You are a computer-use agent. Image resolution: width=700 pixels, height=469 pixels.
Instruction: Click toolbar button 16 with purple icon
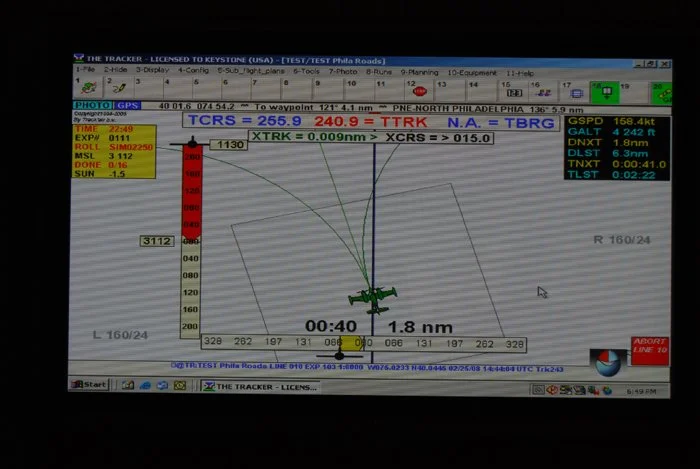tap(543, 91)
